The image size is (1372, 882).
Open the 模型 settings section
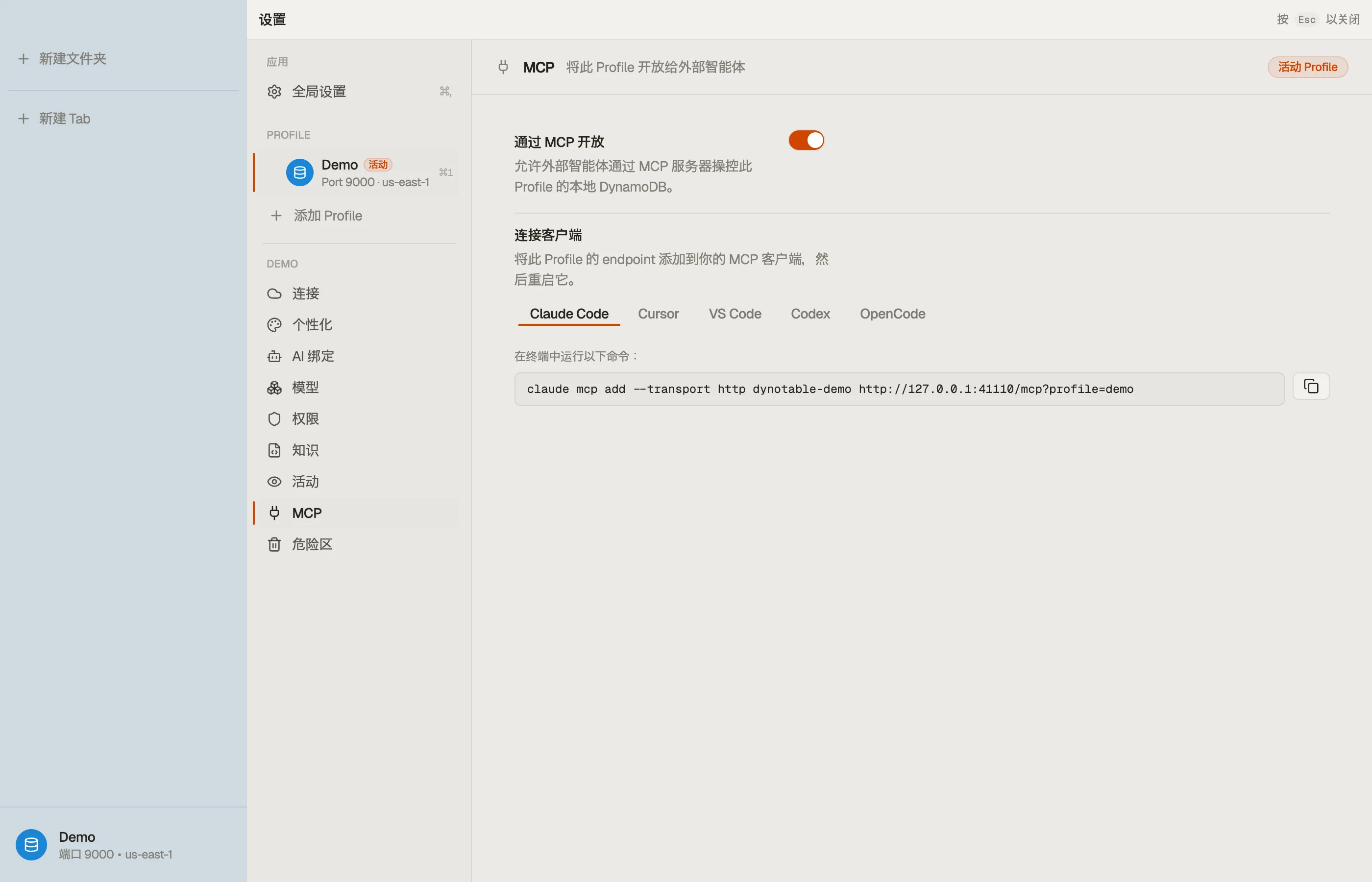(x=359, y=388)
